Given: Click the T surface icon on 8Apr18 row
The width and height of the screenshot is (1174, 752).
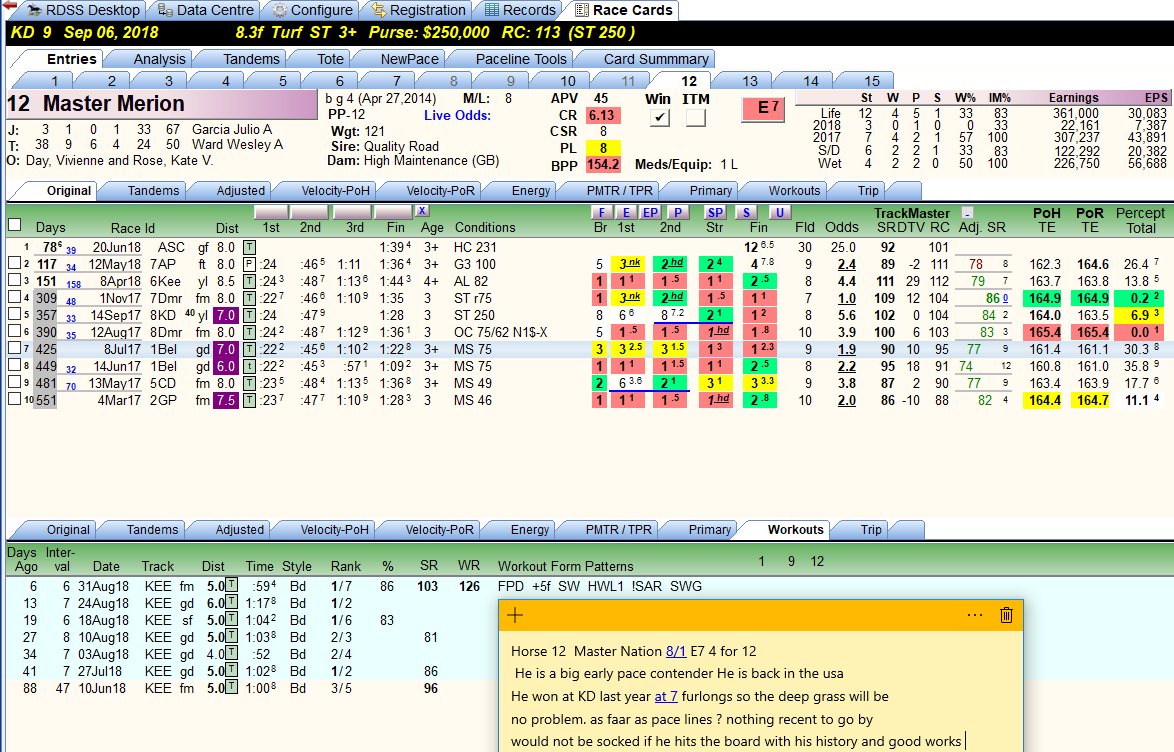Looking at the screenshot, I should [249, 281].
